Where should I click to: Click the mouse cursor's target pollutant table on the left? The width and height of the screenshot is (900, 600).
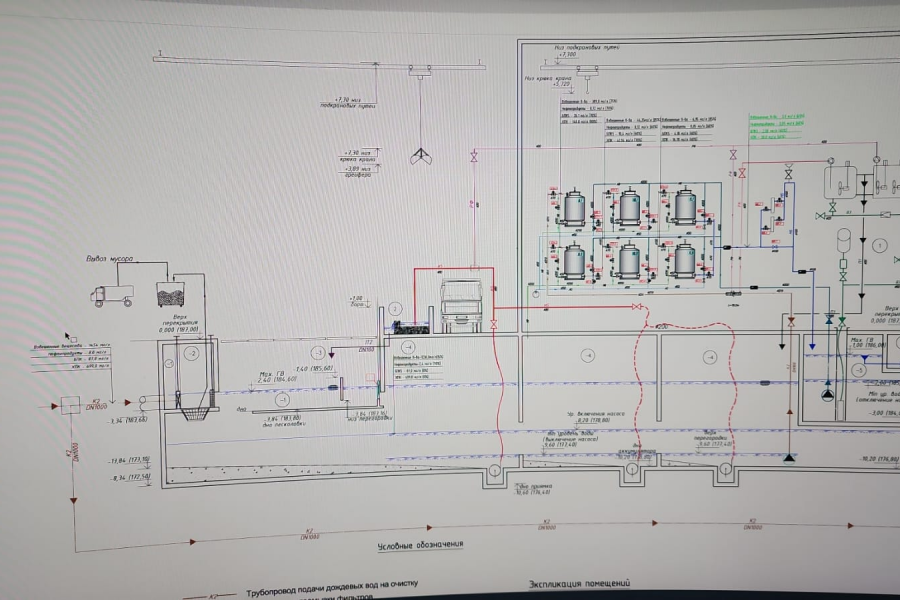coord(72,356)
